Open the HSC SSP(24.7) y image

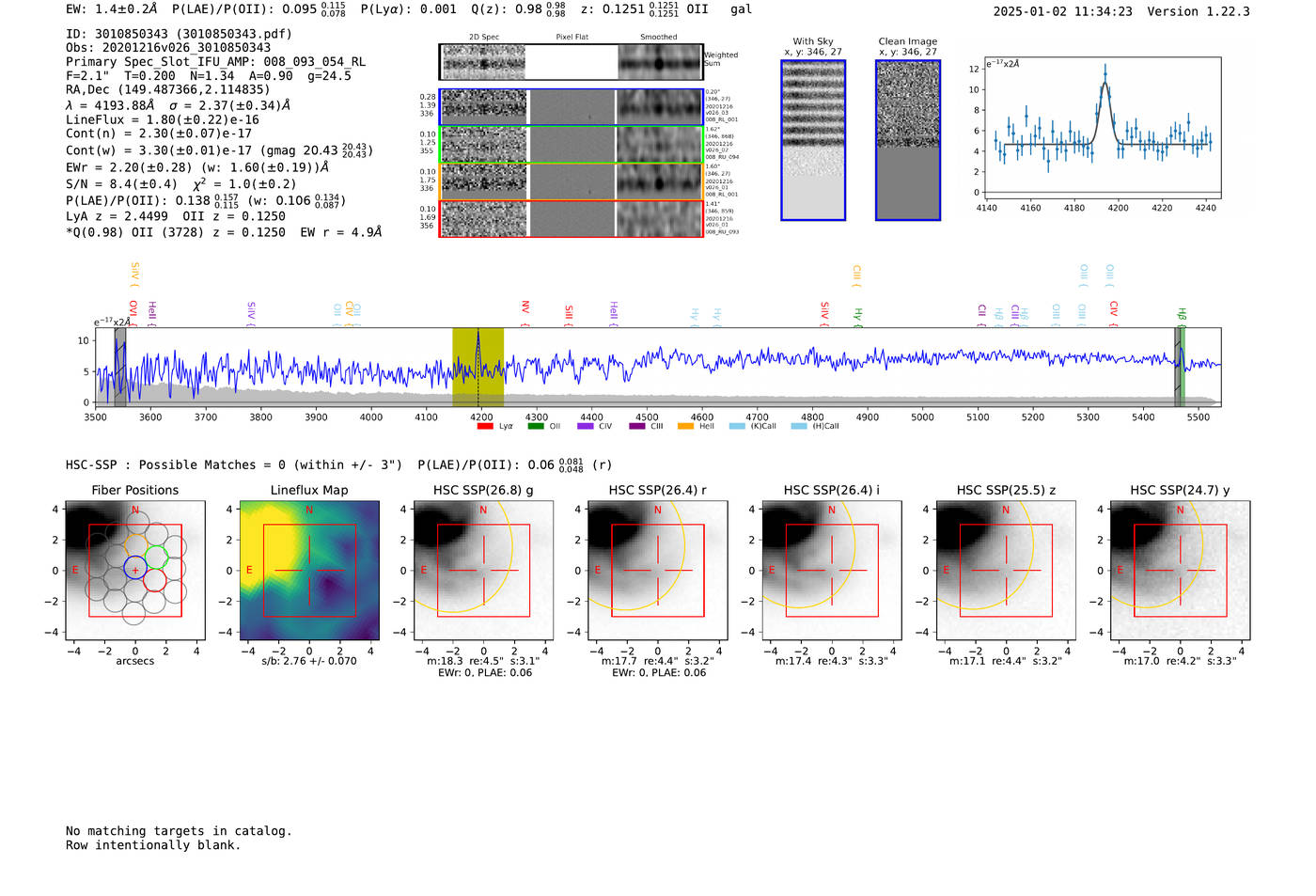click(1180, 571)
